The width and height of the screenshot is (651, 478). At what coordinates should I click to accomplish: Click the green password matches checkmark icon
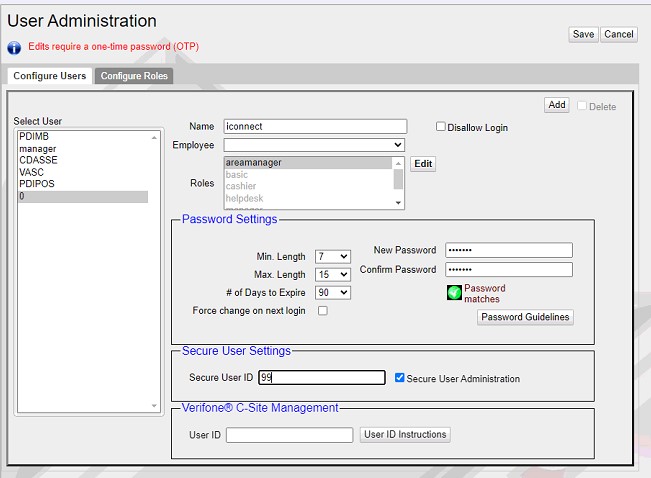click(454, 293)
